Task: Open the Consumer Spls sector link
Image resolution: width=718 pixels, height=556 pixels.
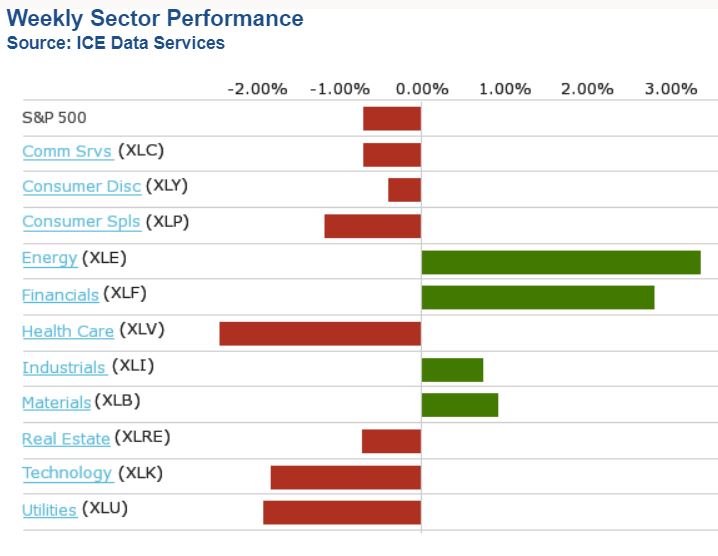Action: 81,222
